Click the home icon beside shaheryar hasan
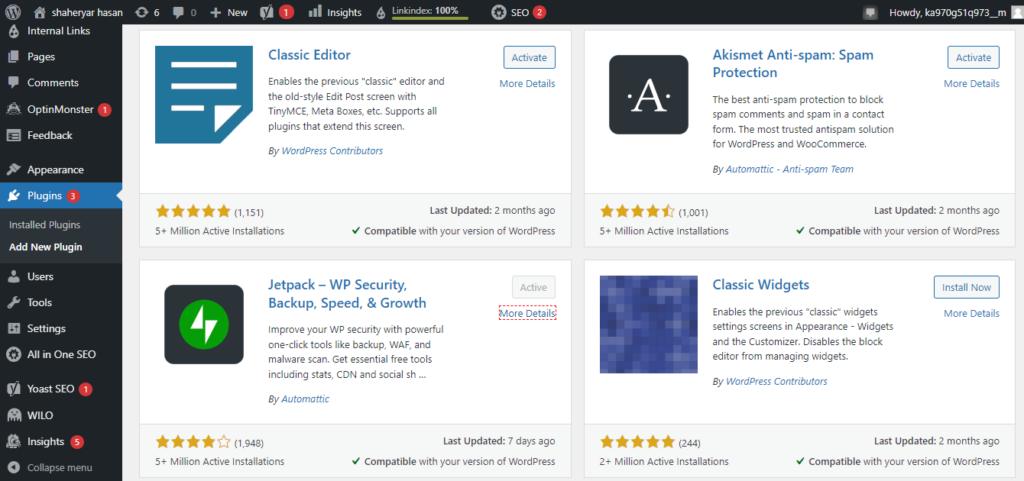This screenshot has width=1024, height=481. tap(40, 12)
